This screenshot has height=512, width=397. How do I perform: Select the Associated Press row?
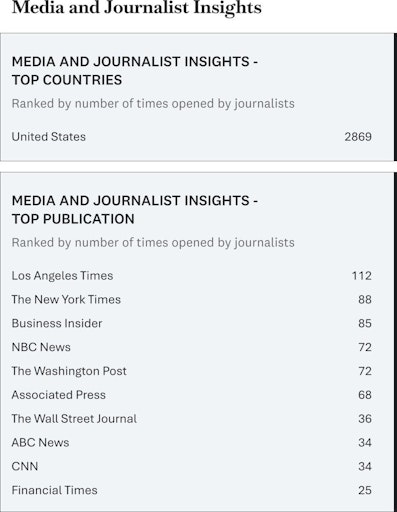pos(192,395)
